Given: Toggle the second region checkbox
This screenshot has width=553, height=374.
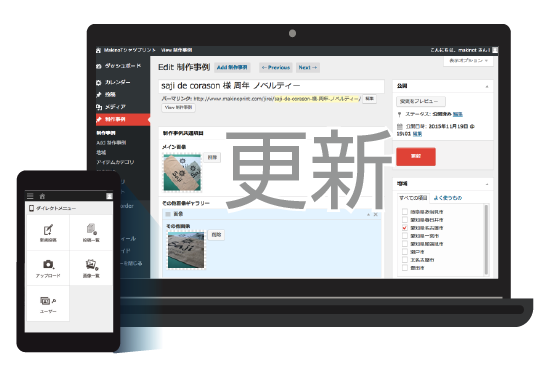Looking at the screenshot, I should pos(405,220).
